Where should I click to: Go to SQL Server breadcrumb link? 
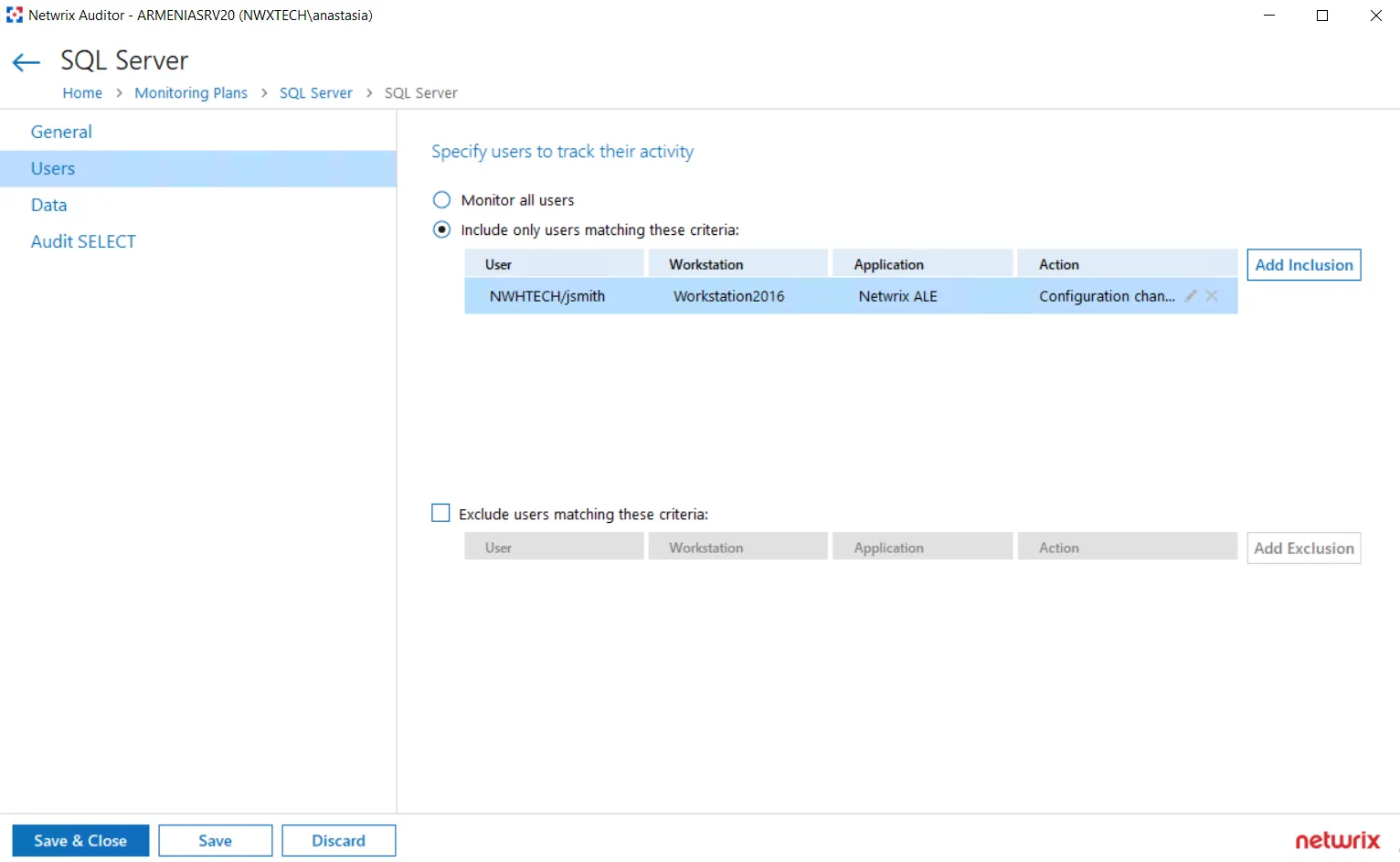coord(316,93)
